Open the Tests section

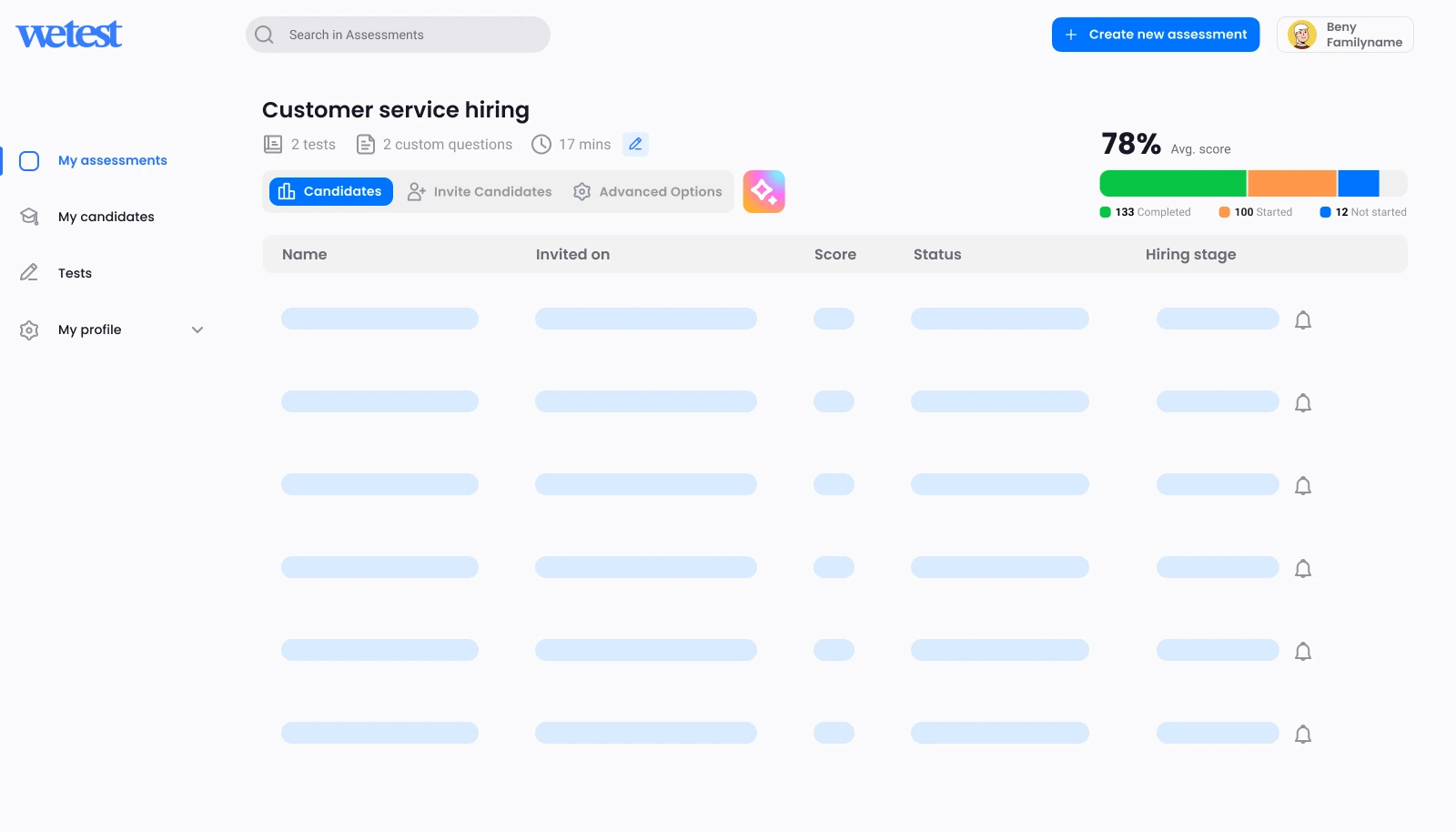click(x=75, y=273)
